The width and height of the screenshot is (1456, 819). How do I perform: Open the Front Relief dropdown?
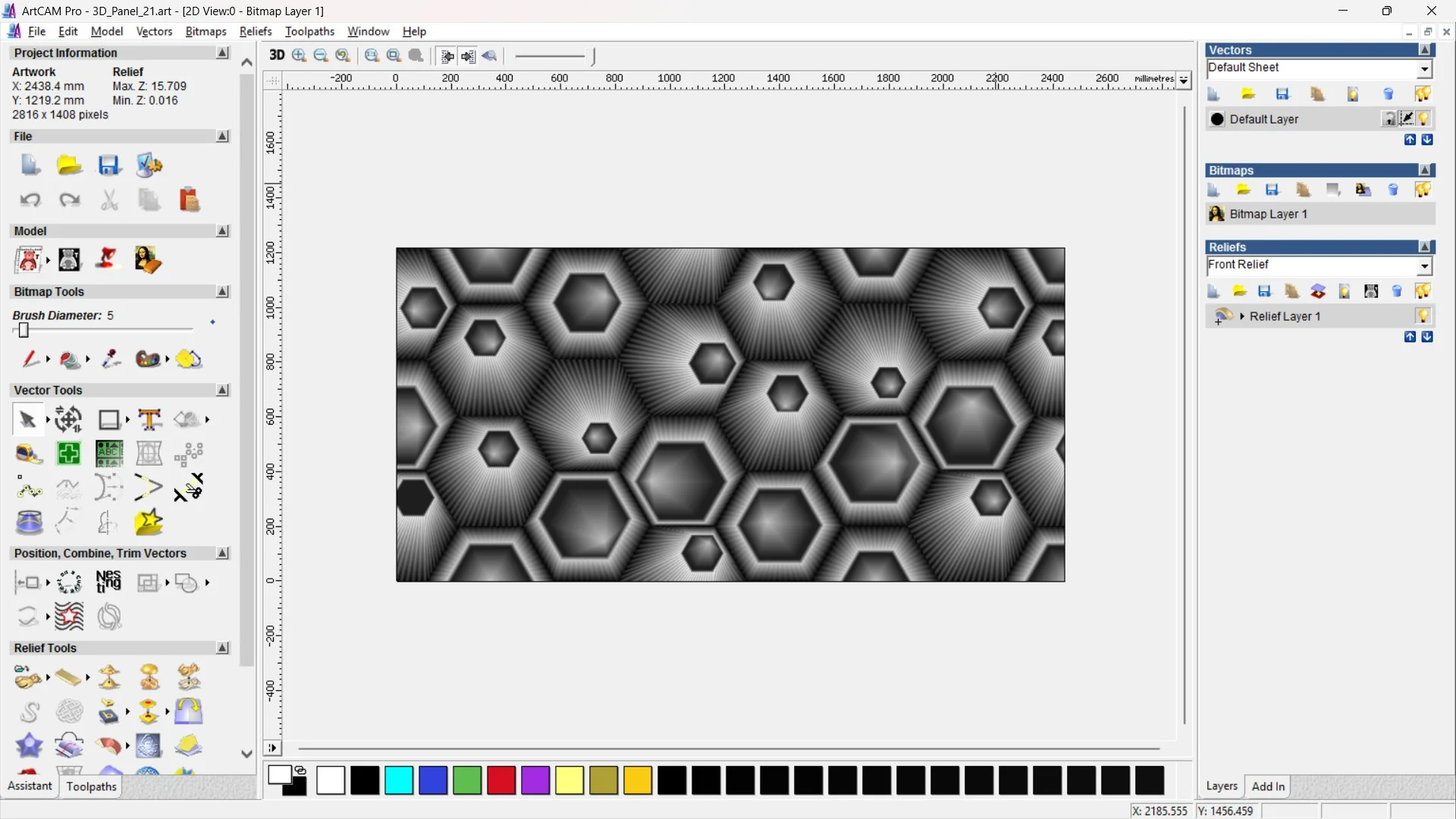tap(1424, 266)
